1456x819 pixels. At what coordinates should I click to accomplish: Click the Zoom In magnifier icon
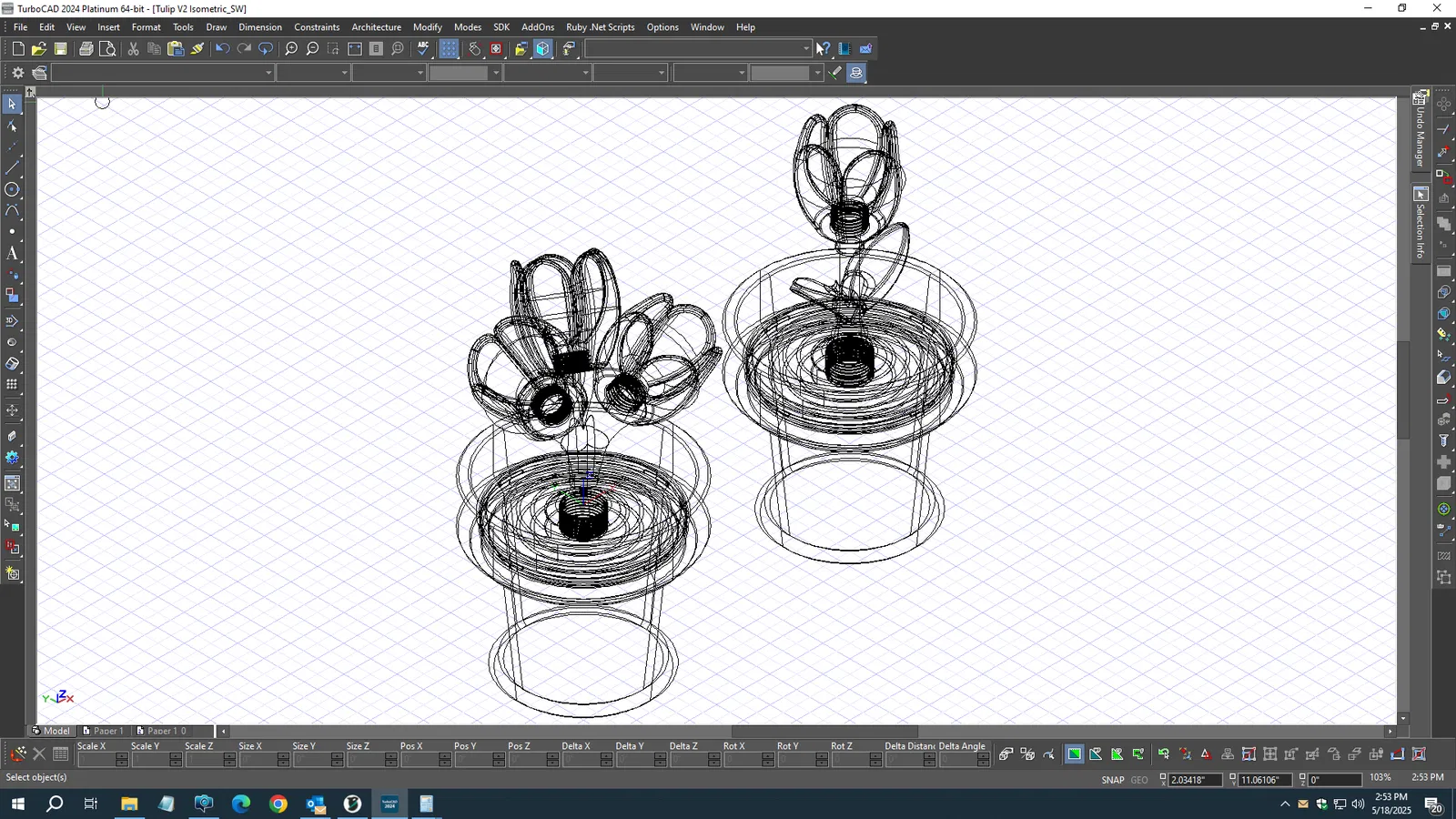291,49
